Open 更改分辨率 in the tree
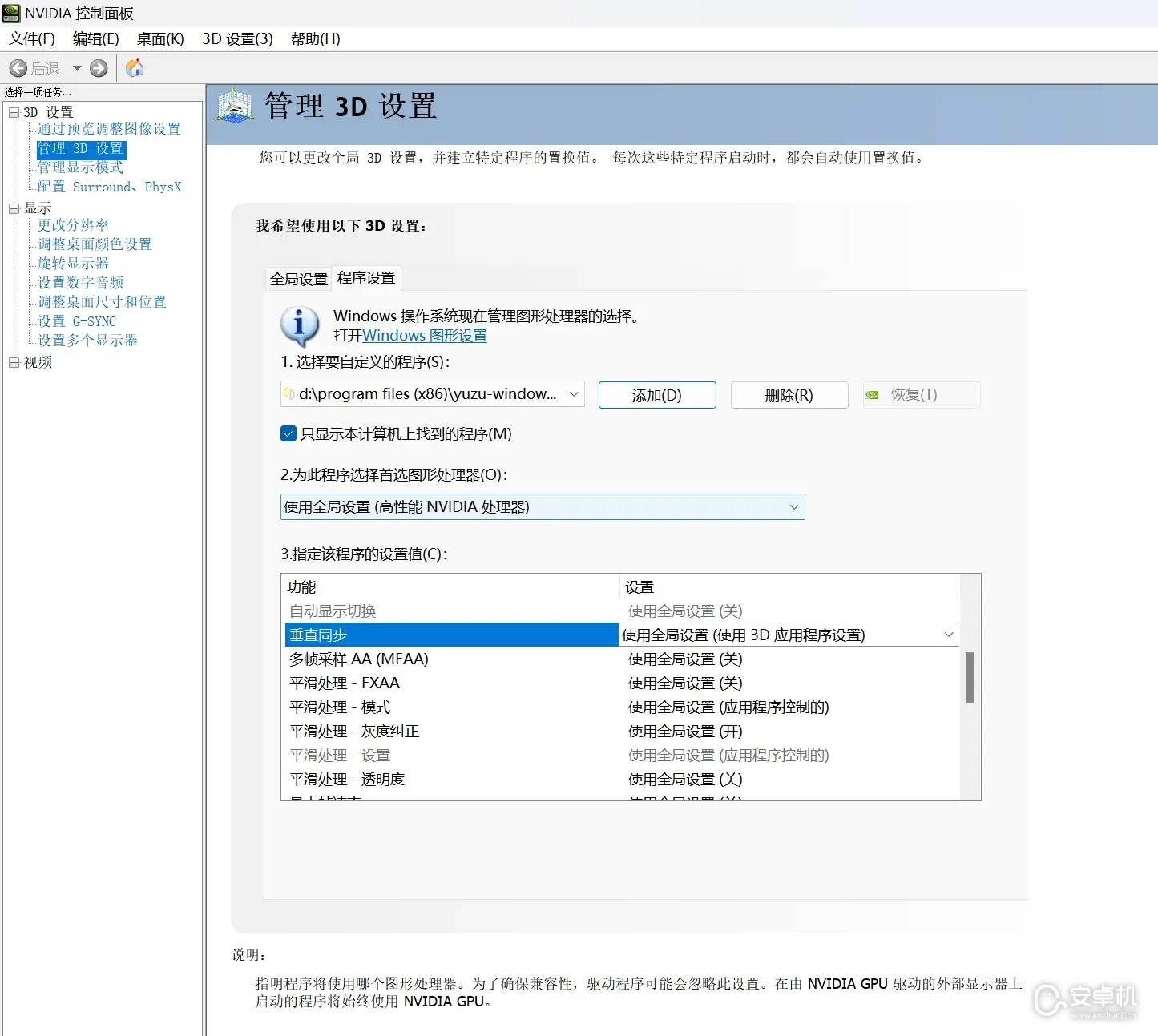 (73, 225)
